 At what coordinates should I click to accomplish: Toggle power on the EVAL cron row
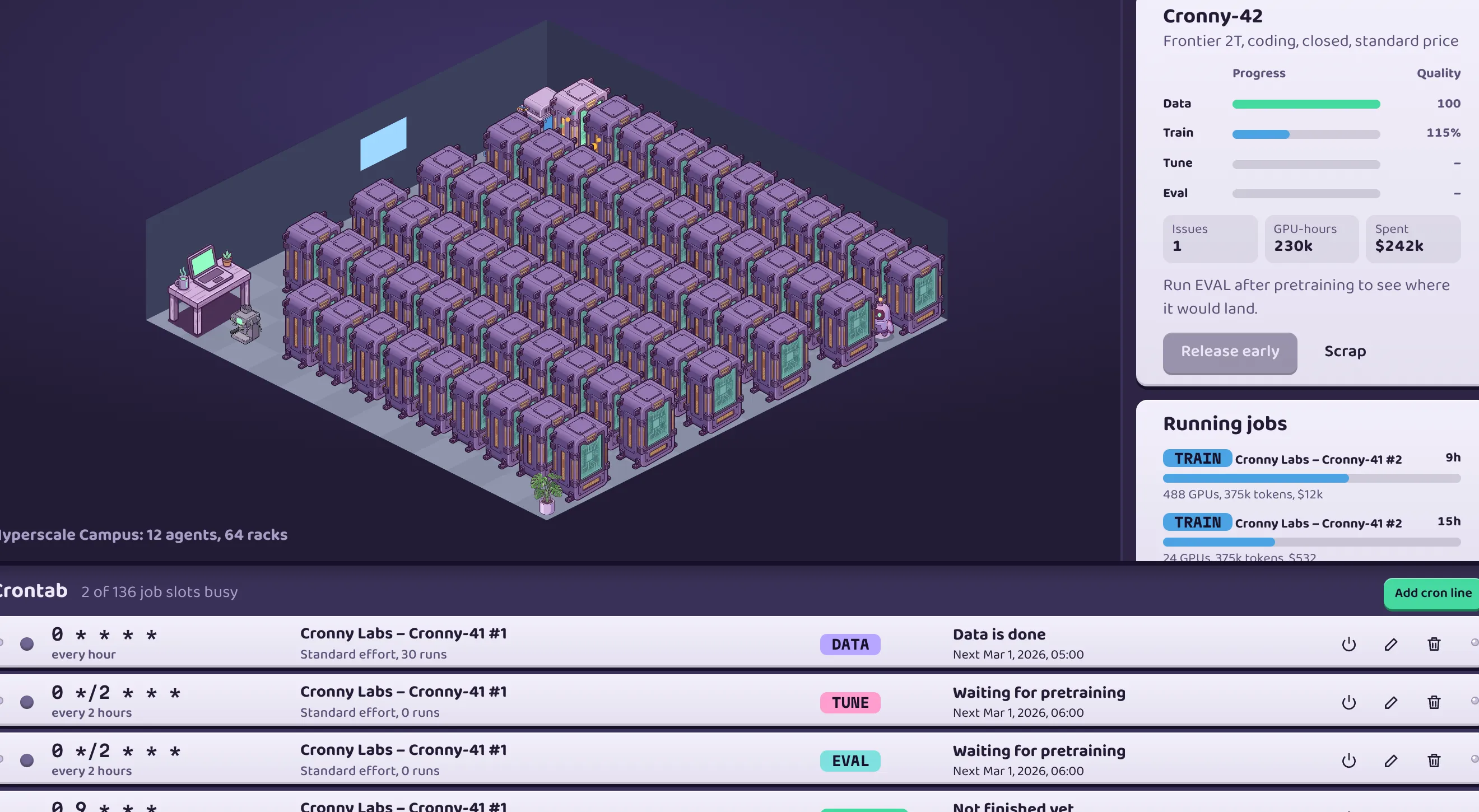click(x=1348, y=760)
